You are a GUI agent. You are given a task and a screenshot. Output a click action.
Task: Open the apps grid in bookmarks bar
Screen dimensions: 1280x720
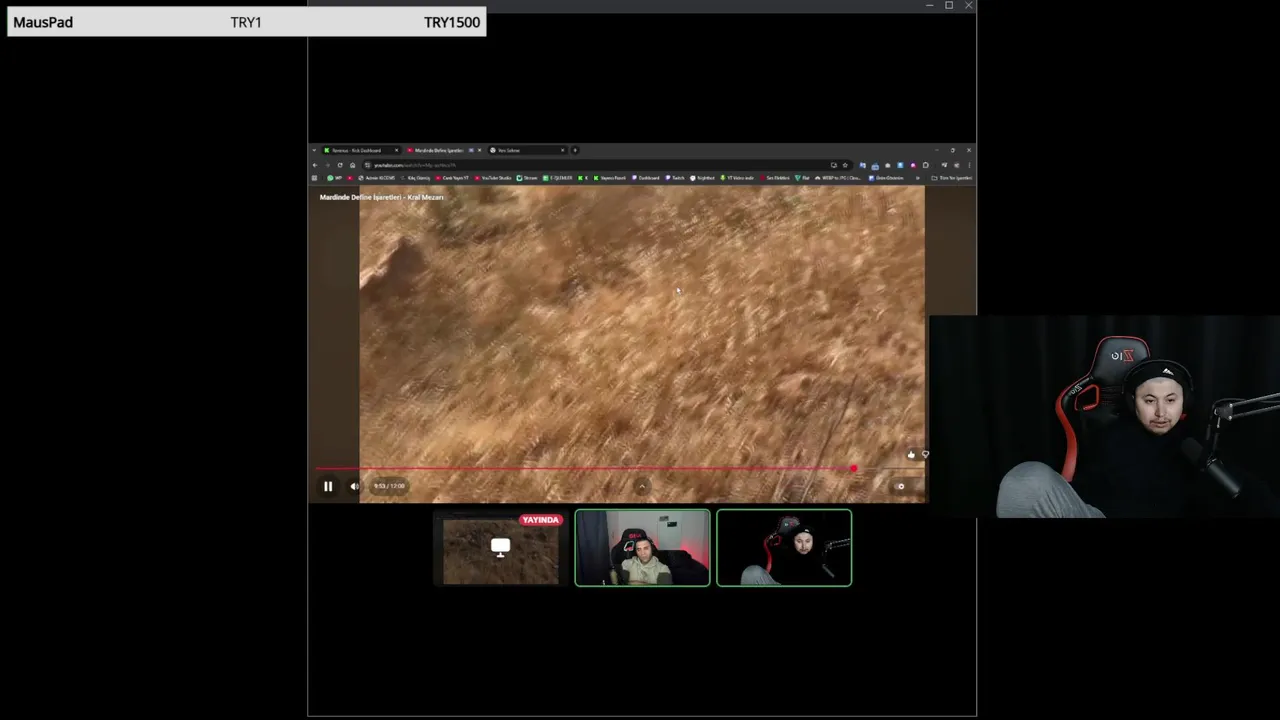click(314, 178)
